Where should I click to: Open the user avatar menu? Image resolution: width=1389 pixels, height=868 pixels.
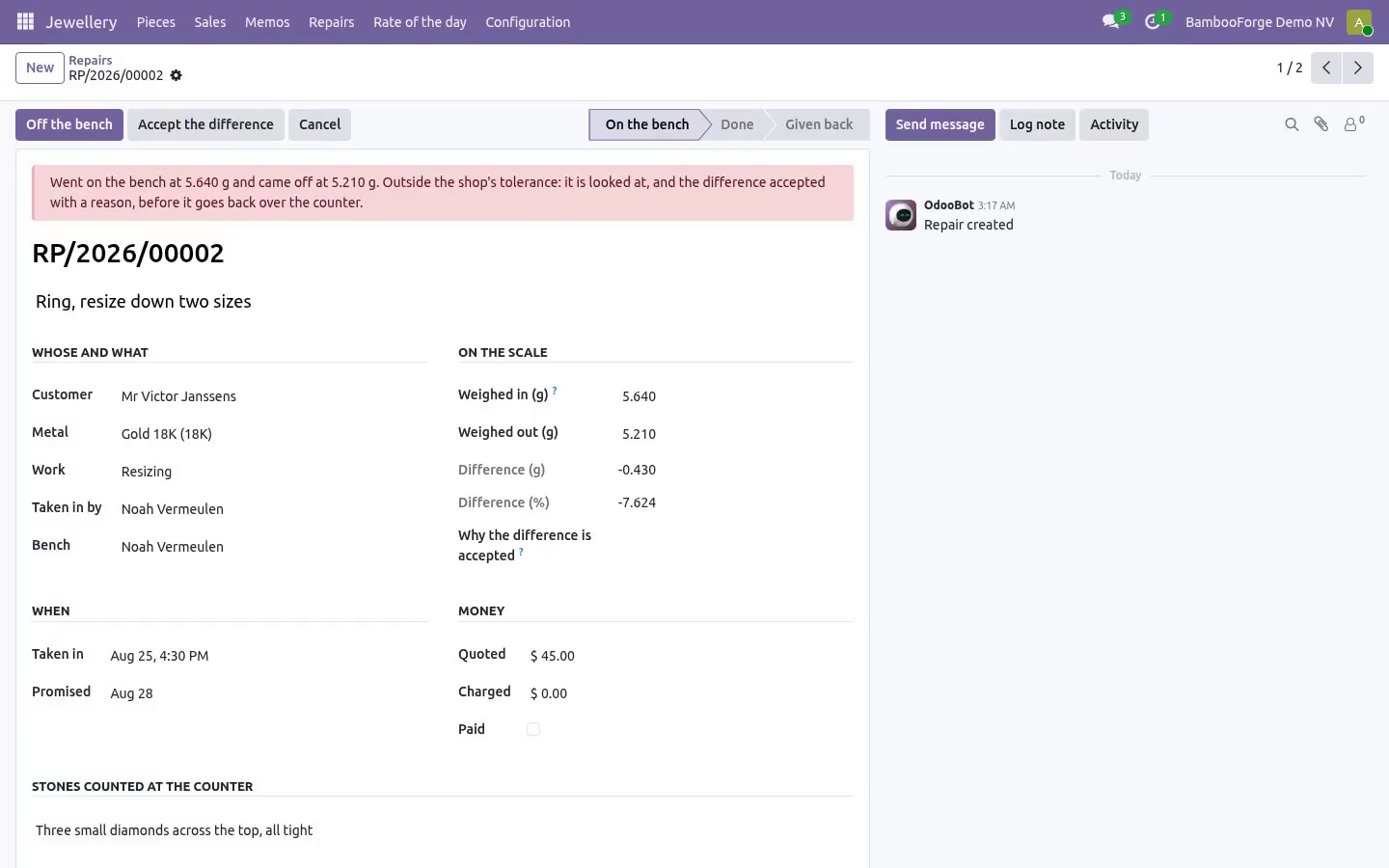1359,21
